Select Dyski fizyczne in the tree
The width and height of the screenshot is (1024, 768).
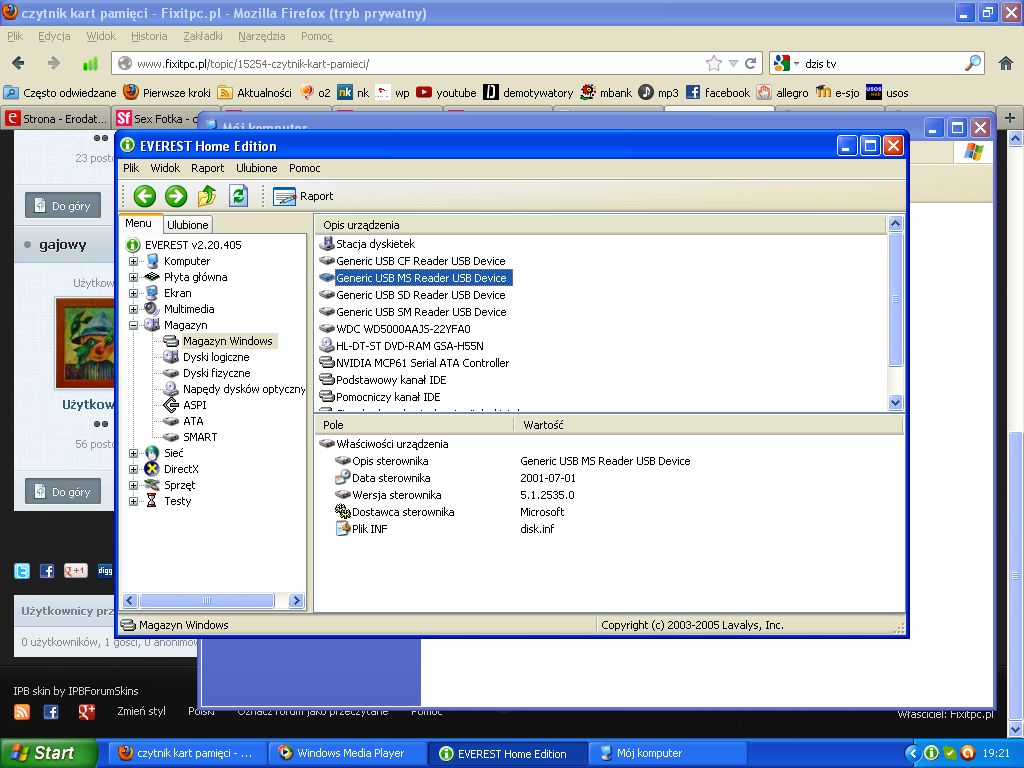pyautogui.click(x=217, y=373)
